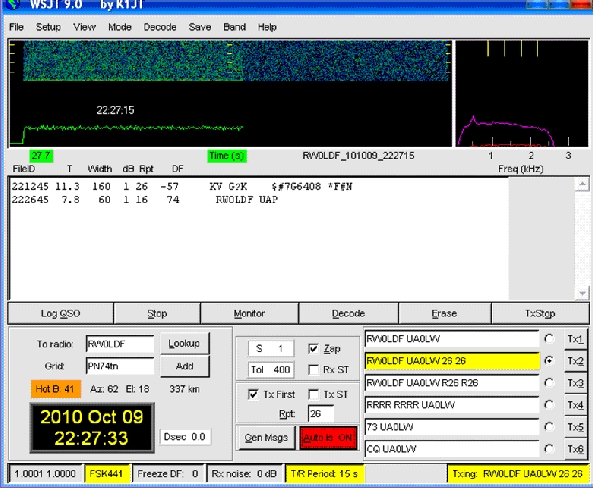Click the Tx2 transmit button

[575, 361]
